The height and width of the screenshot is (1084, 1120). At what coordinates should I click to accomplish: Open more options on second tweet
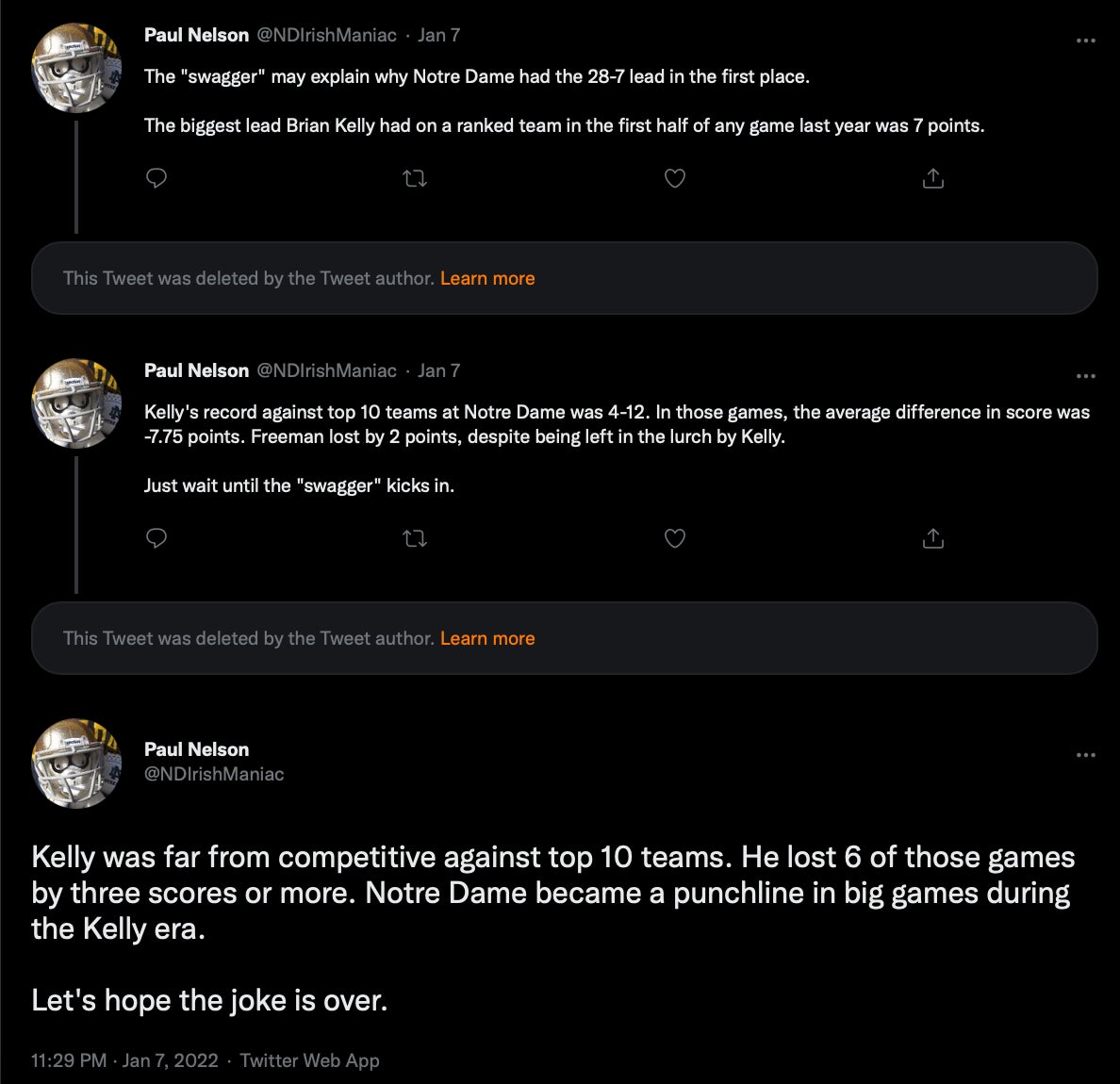[1085, 376]
